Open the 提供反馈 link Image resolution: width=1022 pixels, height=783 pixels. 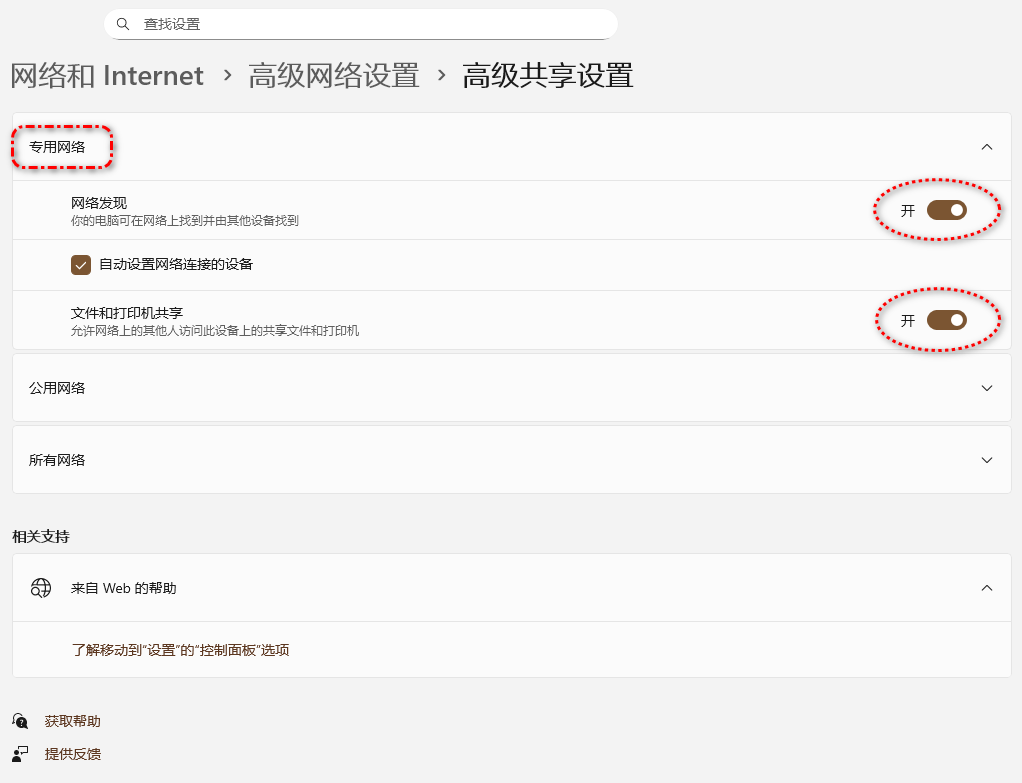[x=72, y=754]
